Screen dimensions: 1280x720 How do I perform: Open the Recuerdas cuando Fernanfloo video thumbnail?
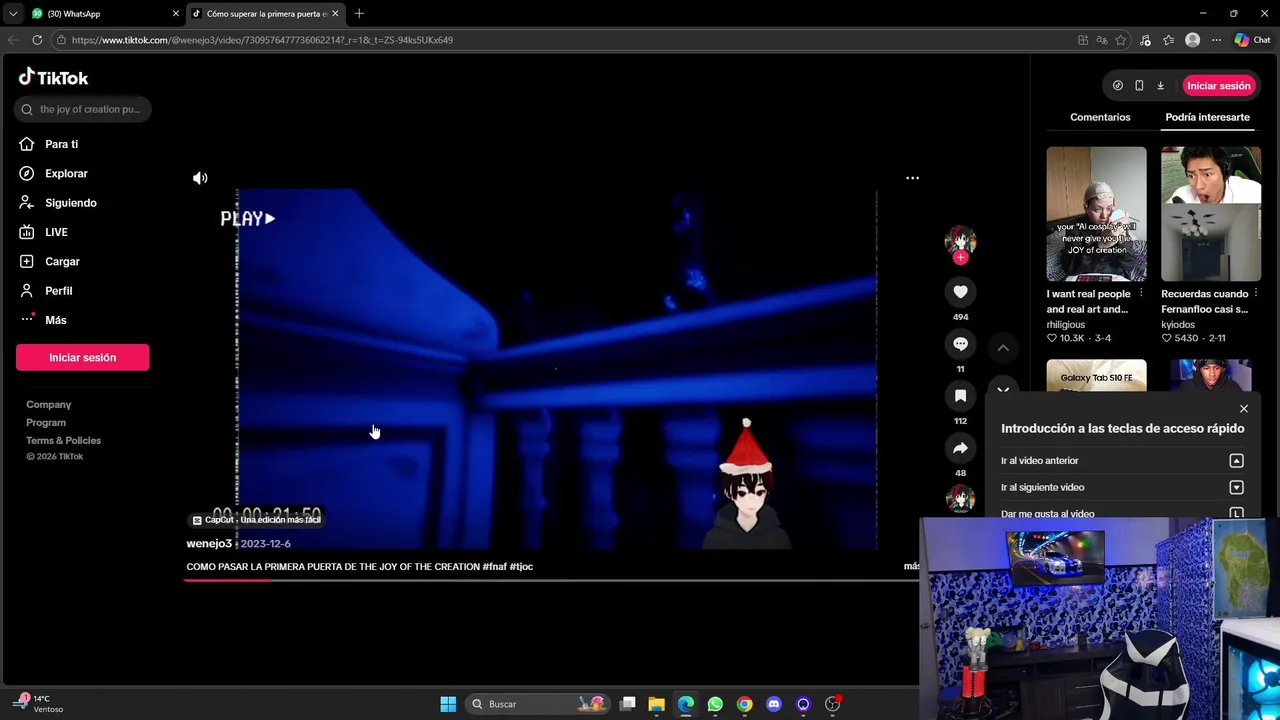pos(1211,214)
